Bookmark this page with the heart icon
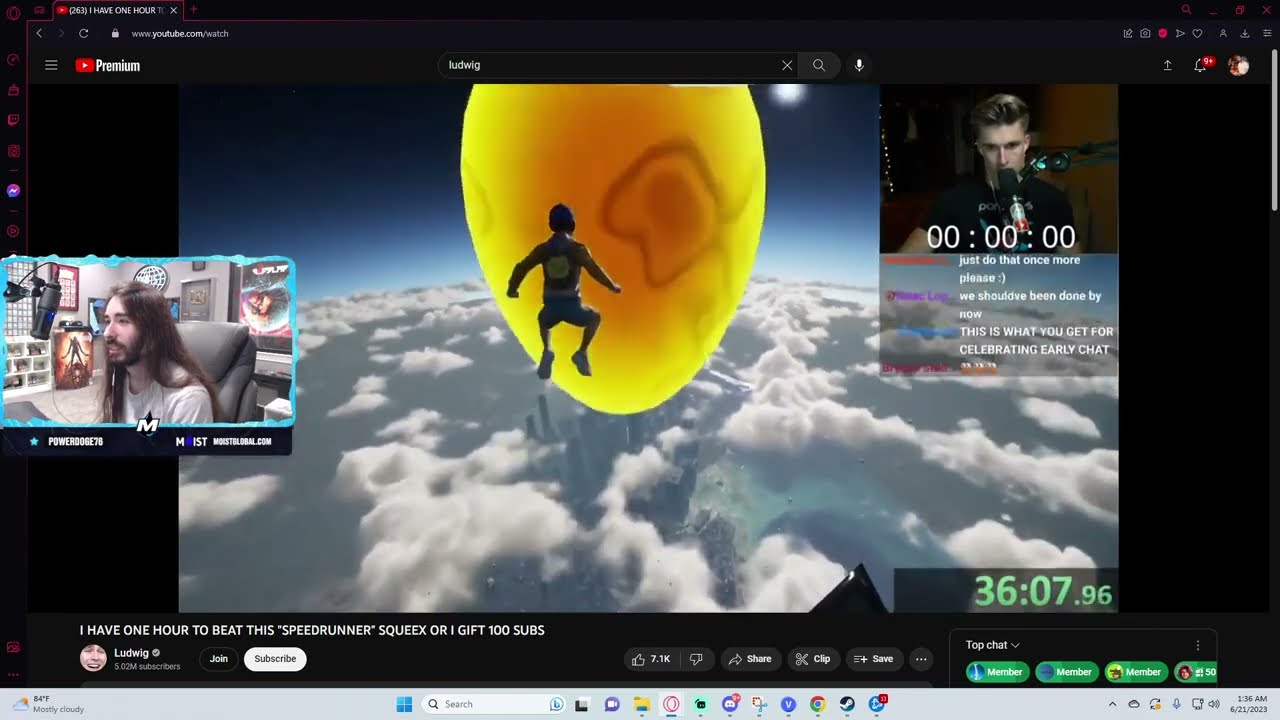Viewport: 1280px width, 720px height. [1197, 33]
